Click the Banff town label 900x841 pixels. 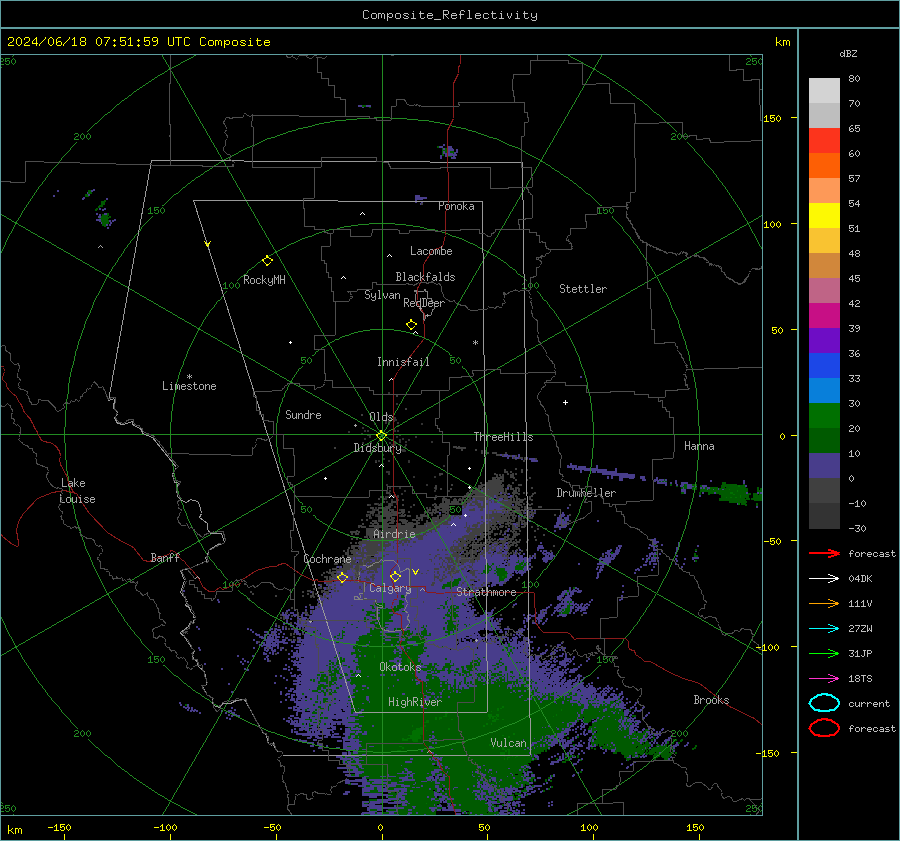[165, 557]
